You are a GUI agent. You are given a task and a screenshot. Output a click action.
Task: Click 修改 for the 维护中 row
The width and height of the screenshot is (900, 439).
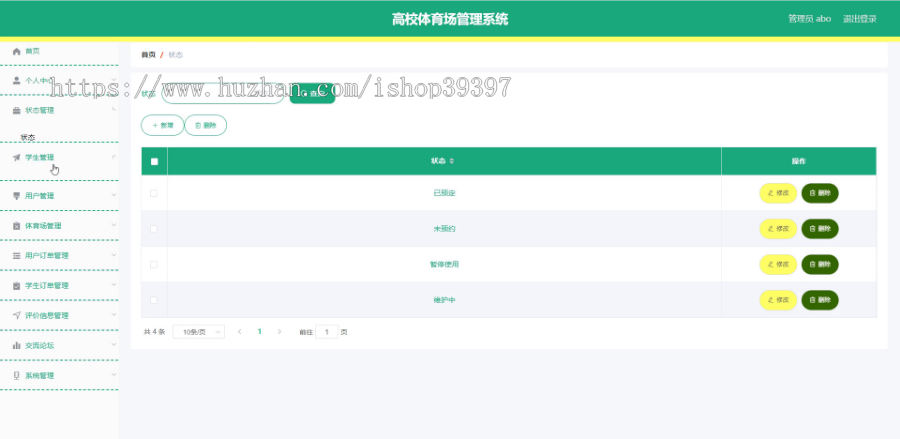[x=778, y=300]
